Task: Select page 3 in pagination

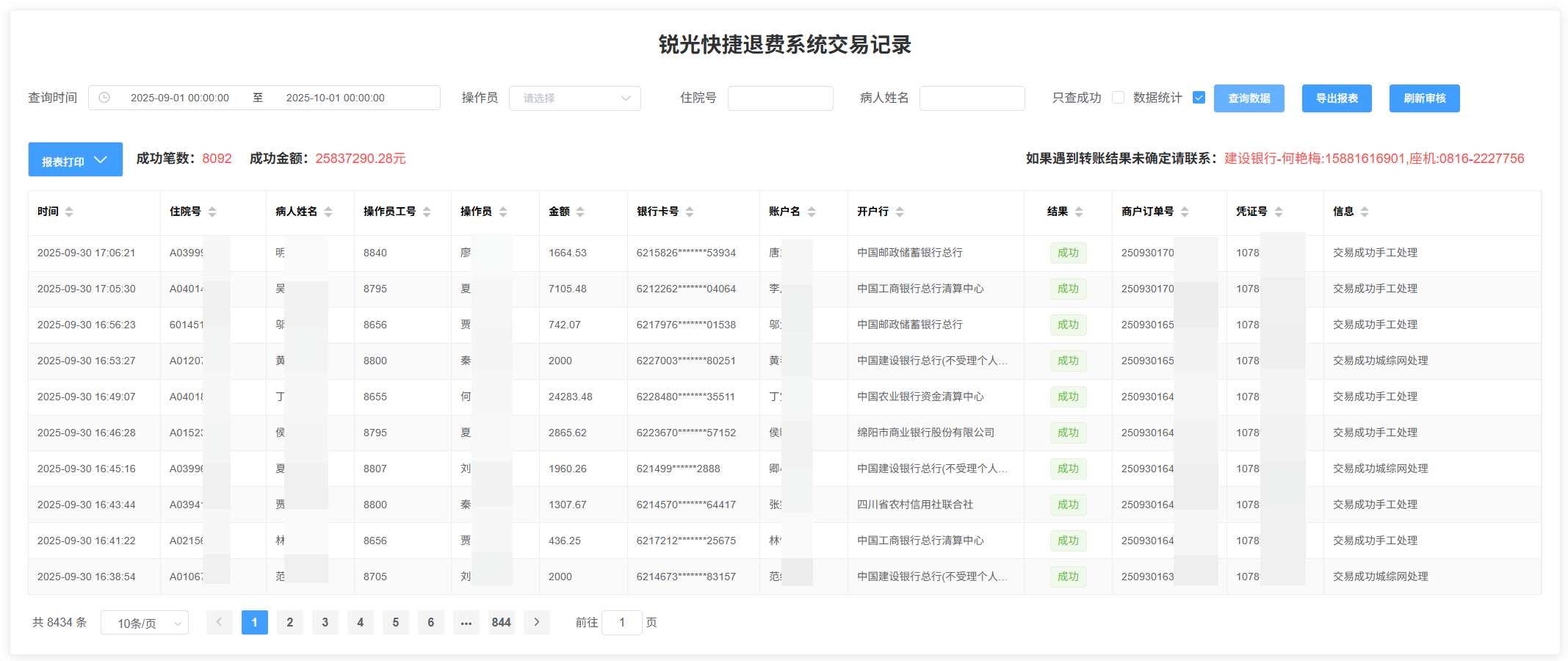Action: click(325, 622)
